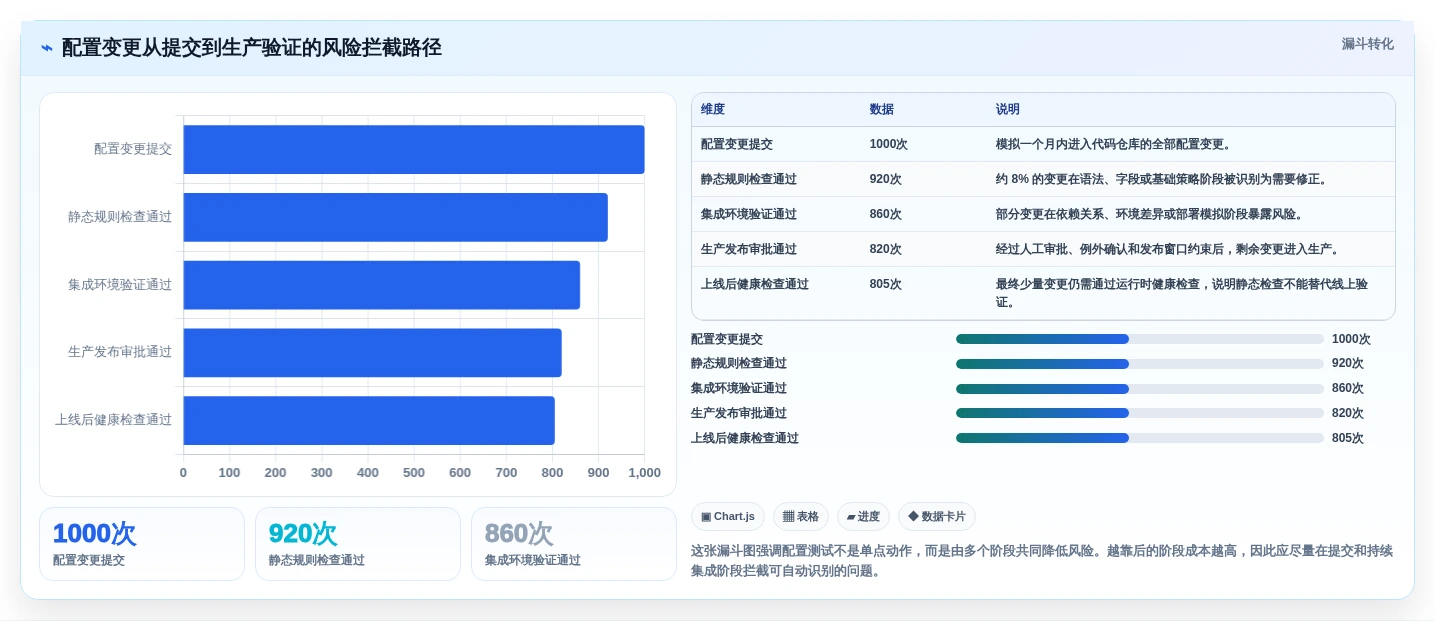Click the 上线后健康检查通过 chart bar
The image size is (1435, 621).
[x=369, y=420]
